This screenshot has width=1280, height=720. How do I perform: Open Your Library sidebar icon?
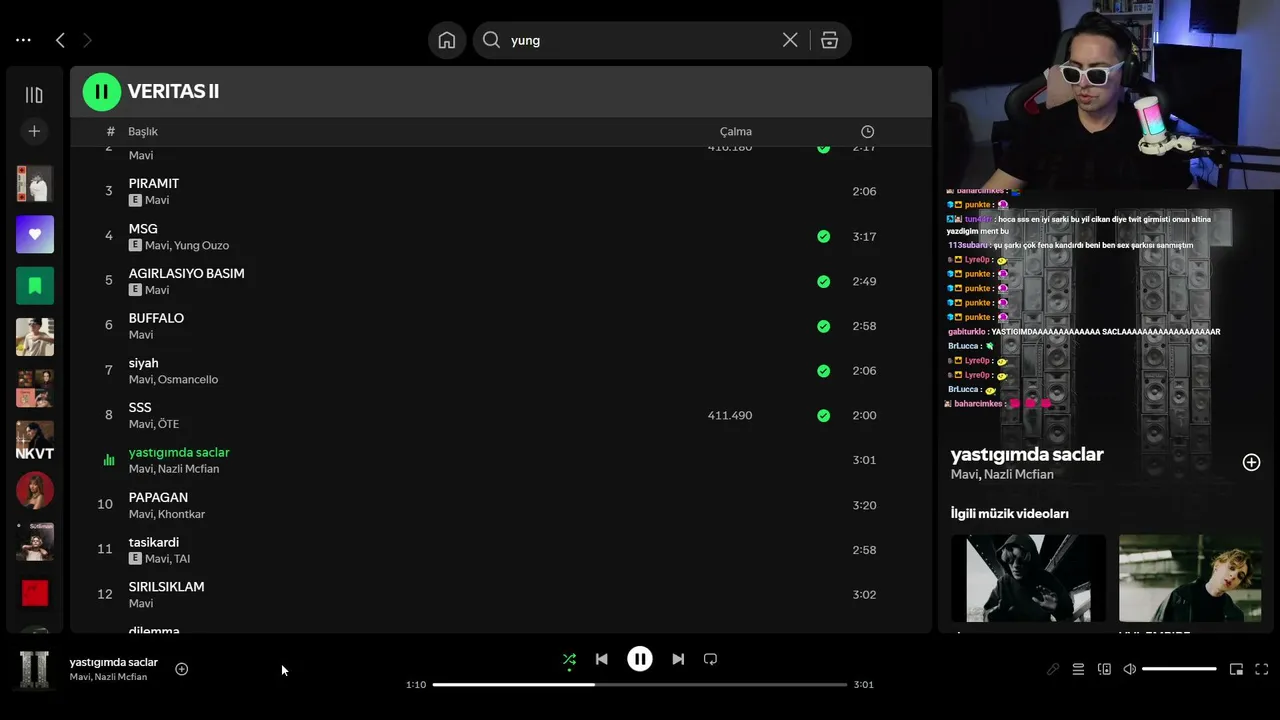tap(34, 95)
